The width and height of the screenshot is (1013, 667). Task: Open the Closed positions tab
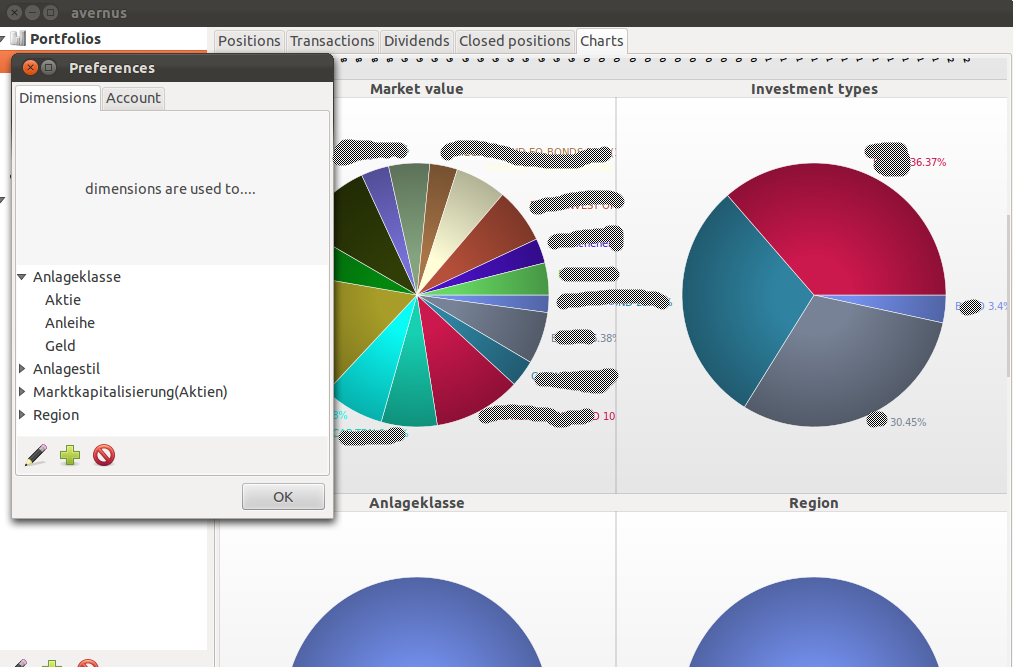tap(514, 41)
